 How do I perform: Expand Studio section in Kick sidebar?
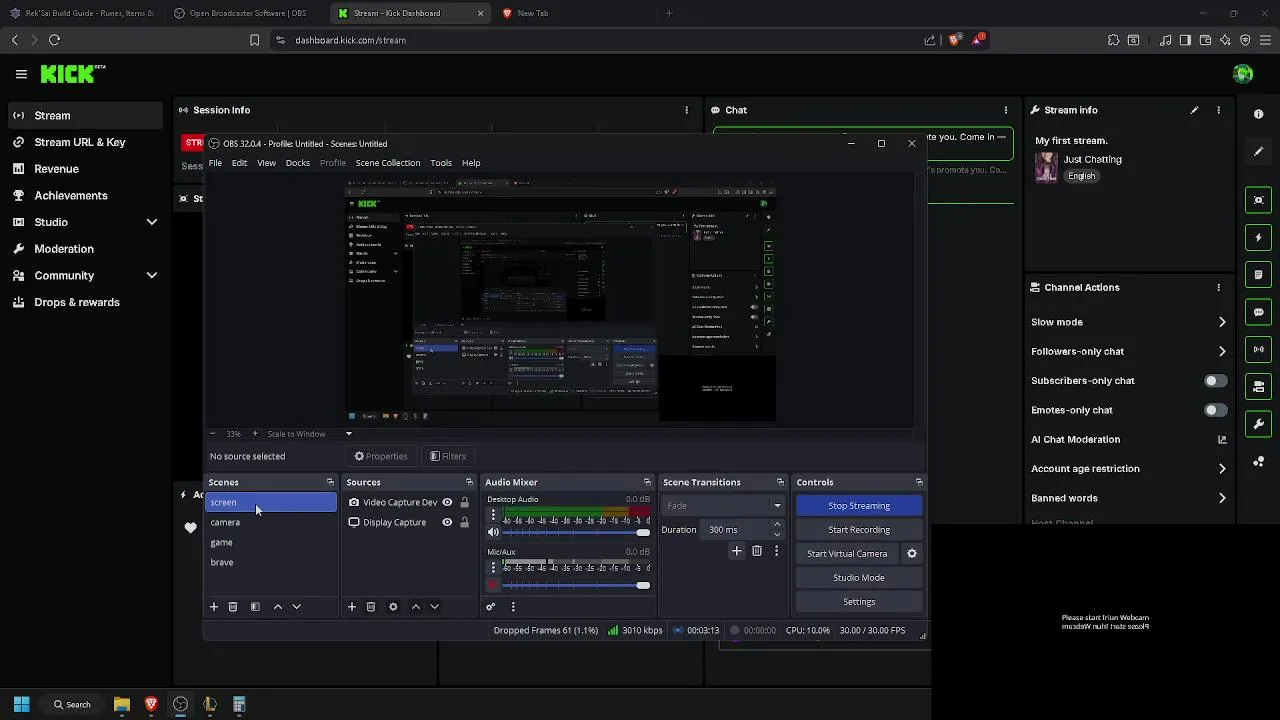[152, 222]
